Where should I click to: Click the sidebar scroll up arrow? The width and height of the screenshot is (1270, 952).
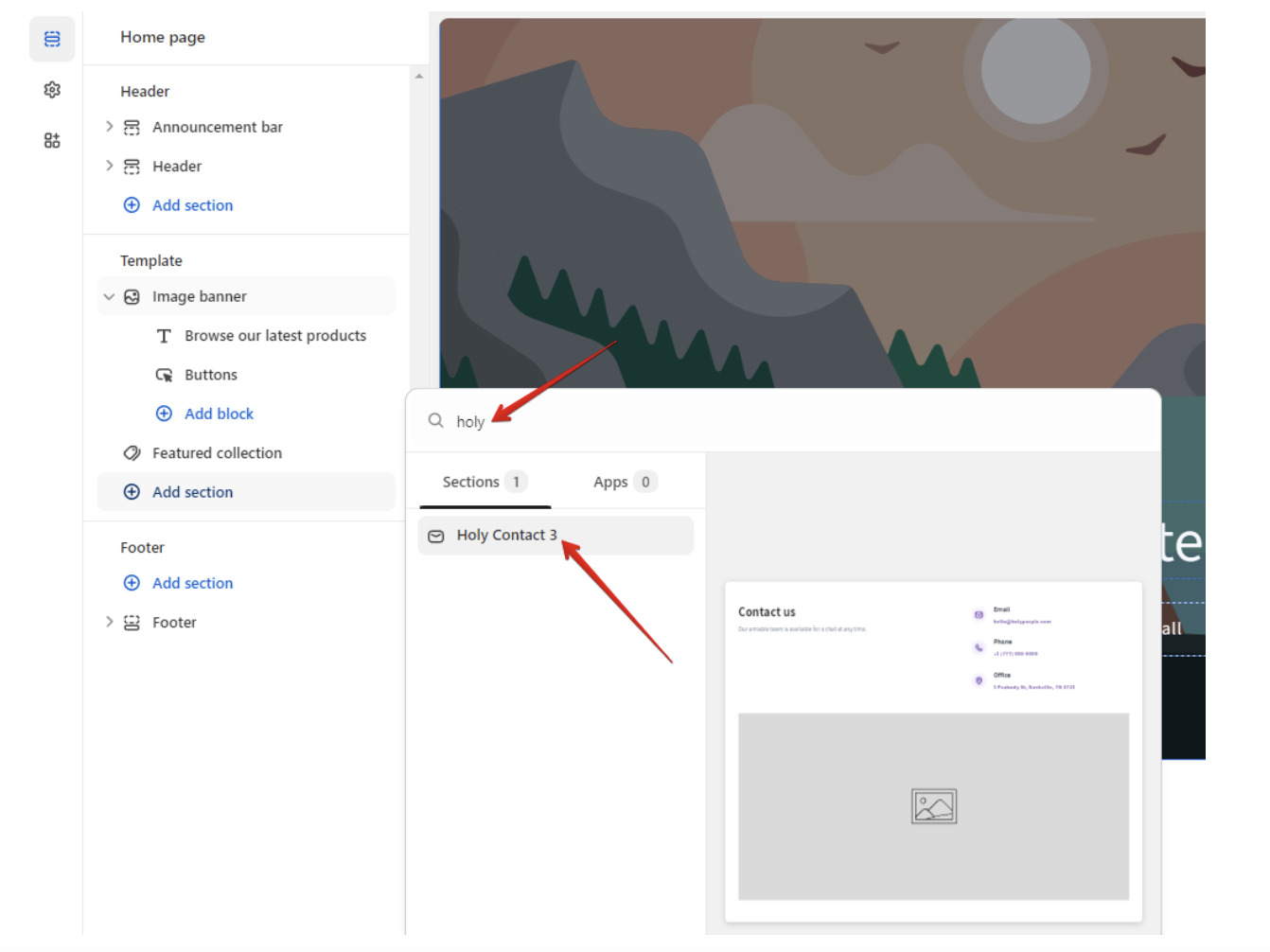419,76
